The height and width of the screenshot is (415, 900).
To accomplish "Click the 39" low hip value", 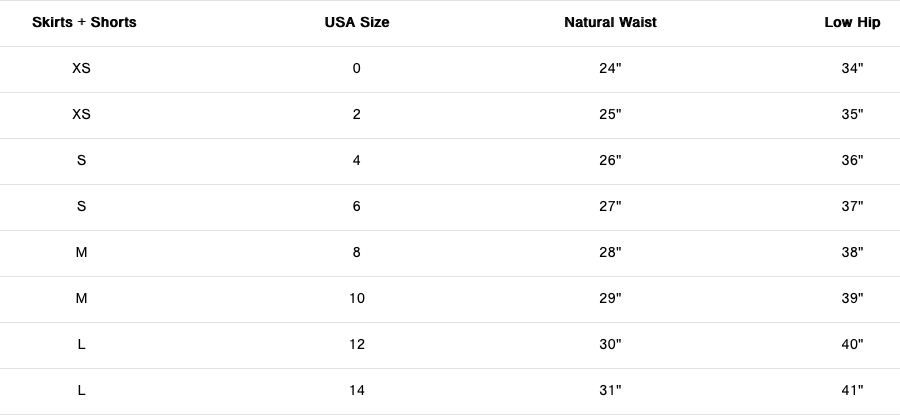I will [x=852, y=298].
